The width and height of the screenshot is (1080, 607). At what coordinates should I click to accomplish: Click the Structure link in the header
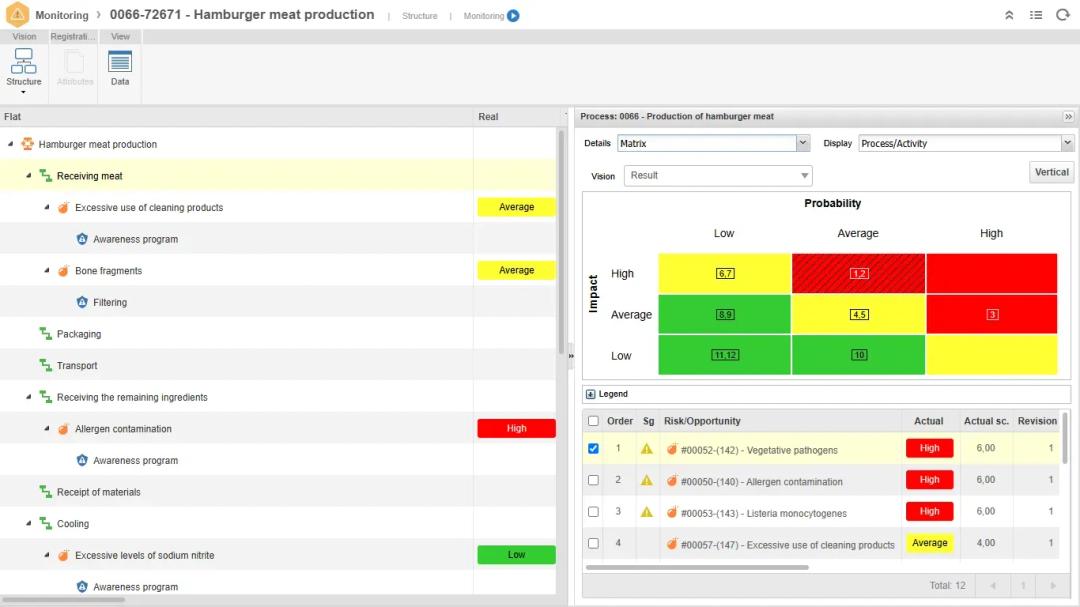click(419, 16)
